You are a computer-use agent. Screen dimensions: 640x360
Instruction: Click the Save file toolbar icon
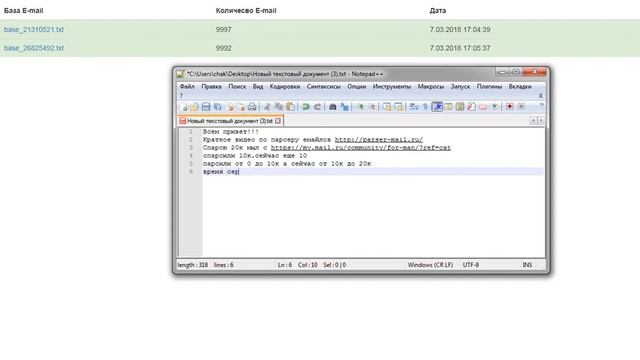pyautogui.click(x=206, y=107)
